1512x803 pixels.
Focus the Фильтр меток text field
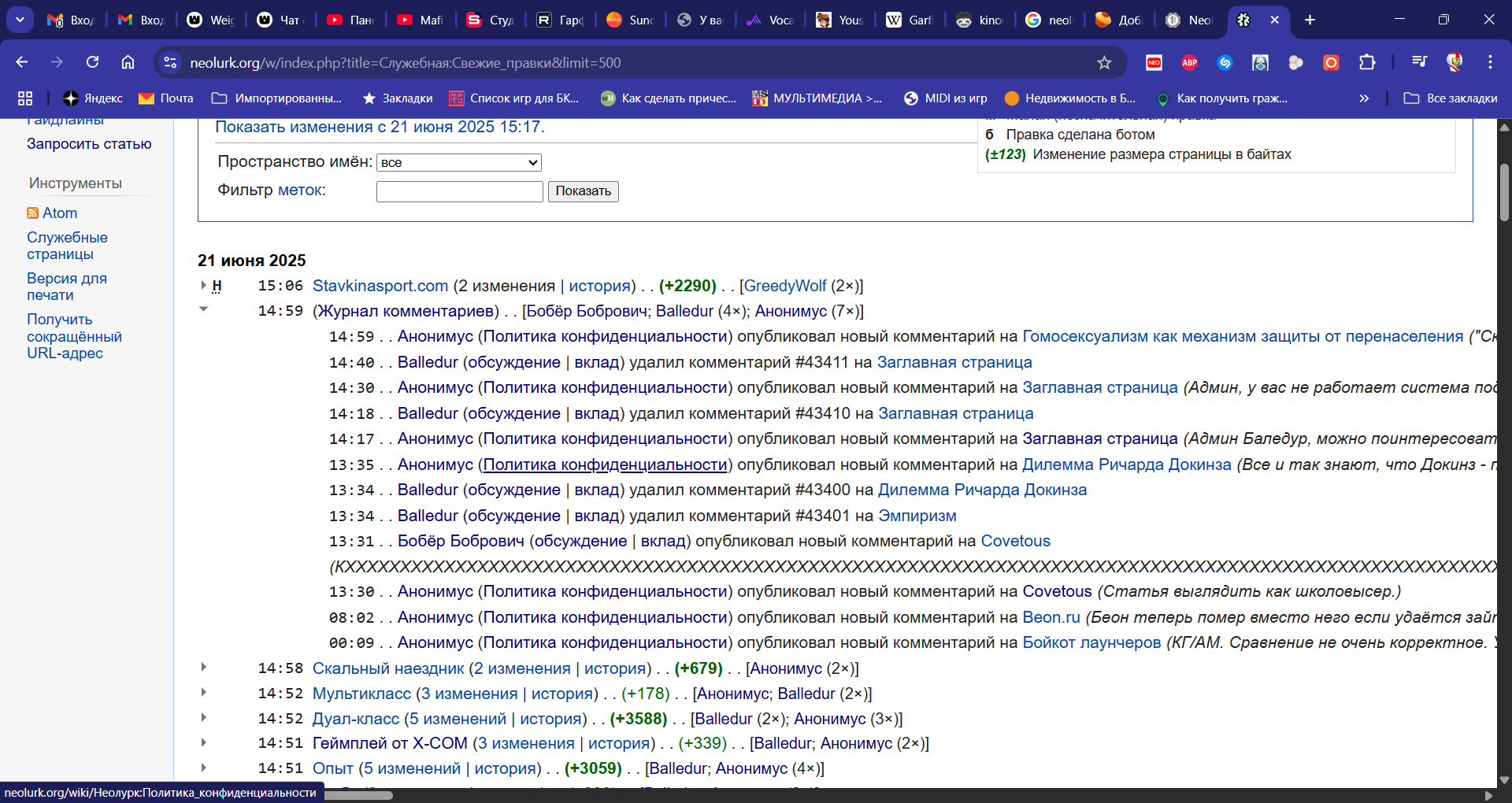(459, 191)
